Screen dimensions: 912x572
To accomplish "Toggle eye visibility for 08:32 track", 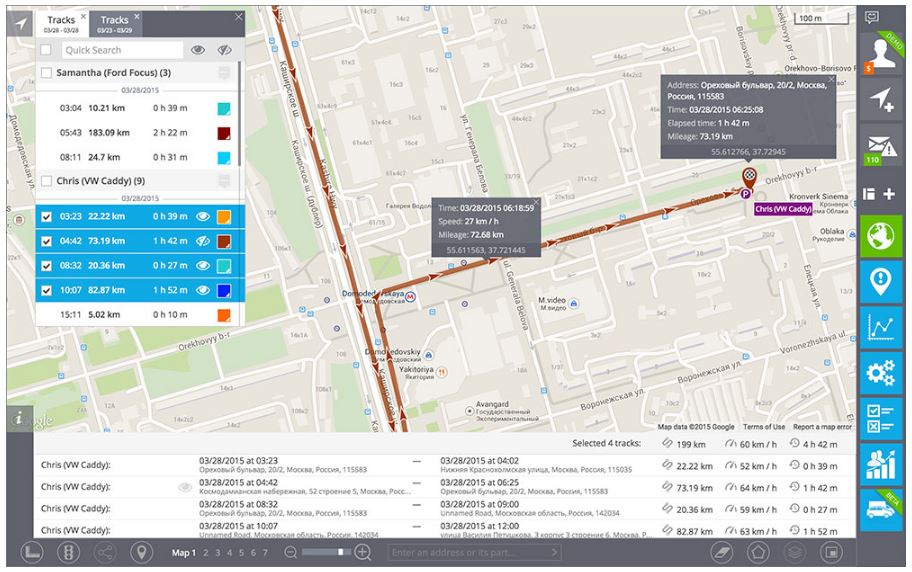I will click(202, 265).
